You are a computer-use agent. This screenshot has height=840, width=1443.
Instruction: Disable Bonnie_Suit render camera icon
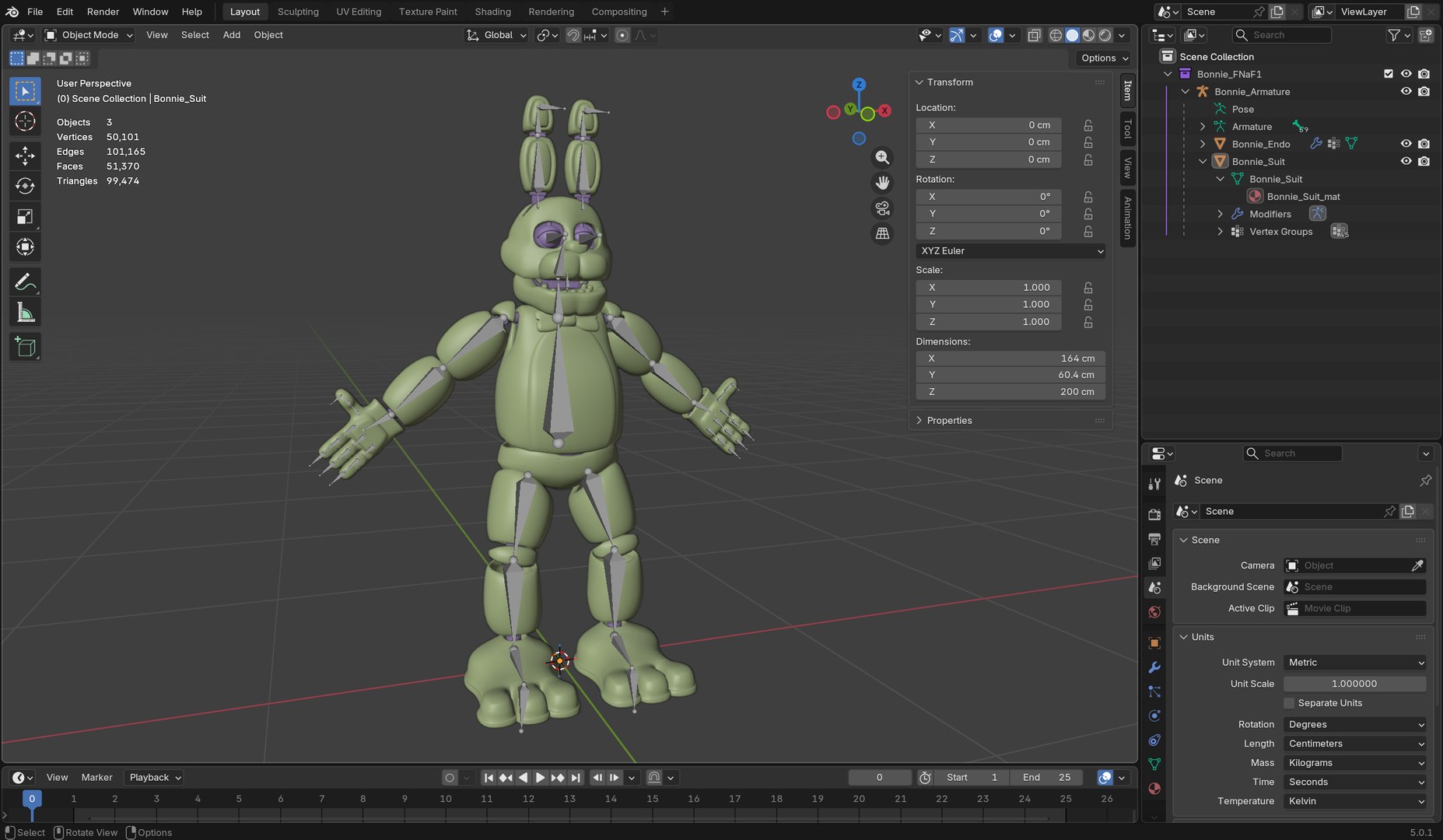[x=1424, y=161]
